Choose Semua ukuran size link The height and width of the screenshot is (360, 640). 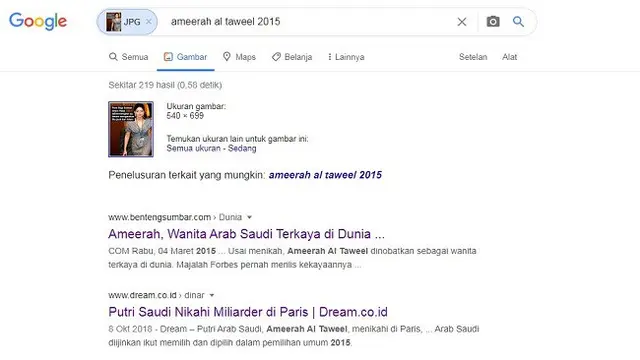[x=193, y=148]
